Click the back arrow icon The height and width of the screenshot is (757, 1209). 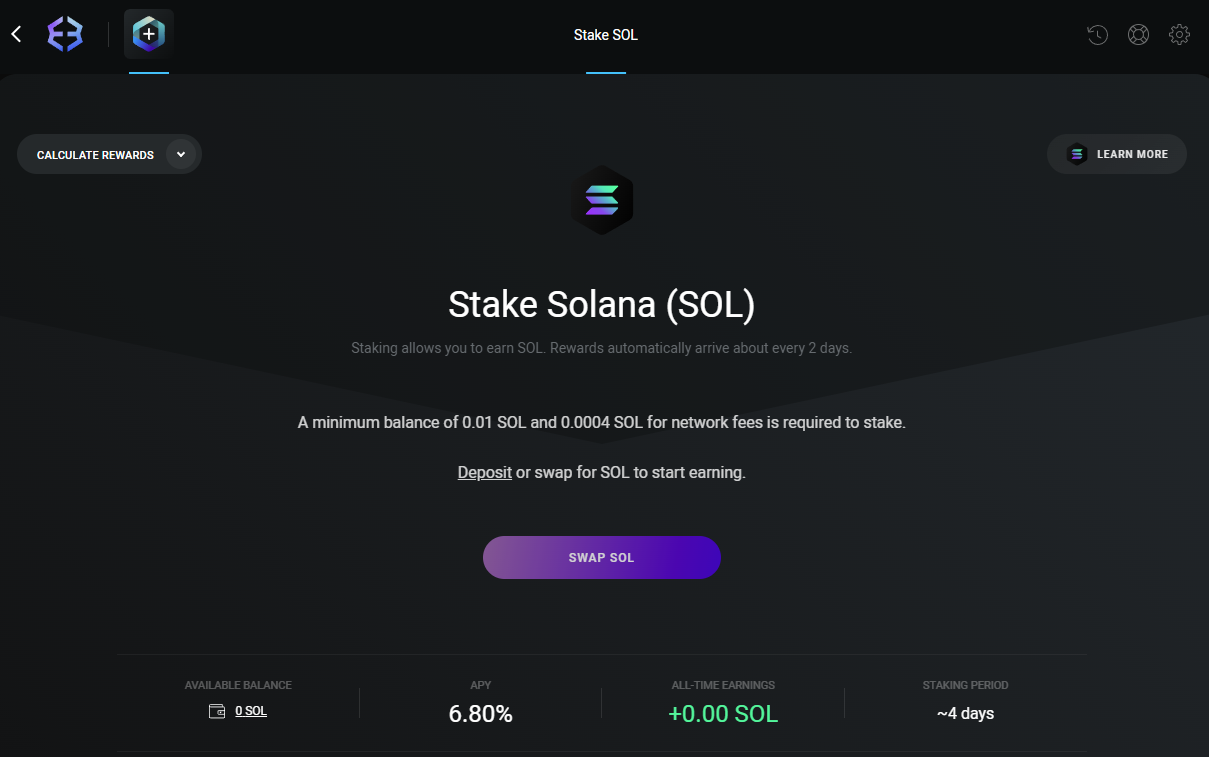(x=16, y=35)
